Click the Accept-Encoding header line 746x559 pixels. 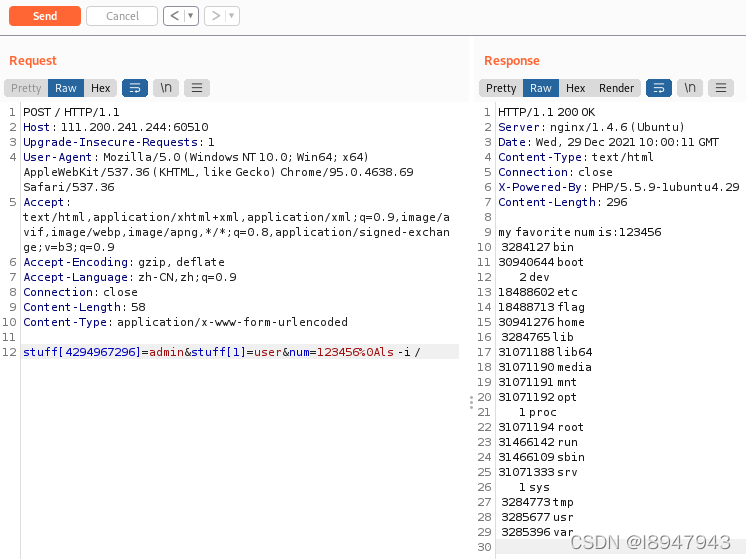[x=124, y=262]
